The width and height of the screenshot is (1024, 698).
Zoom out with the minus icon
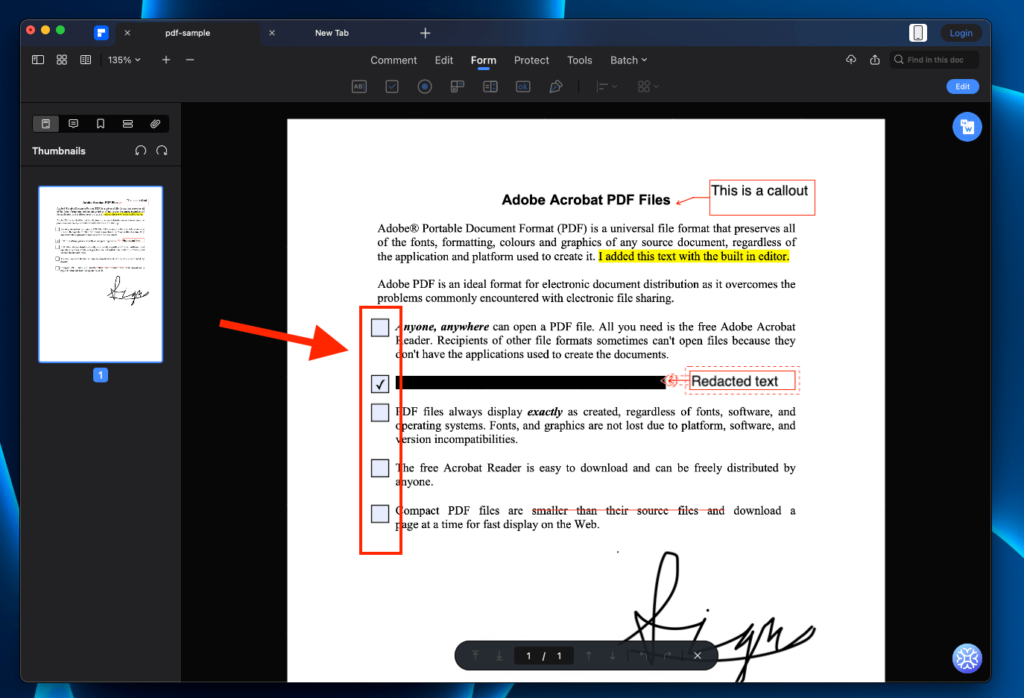[190, 59]
